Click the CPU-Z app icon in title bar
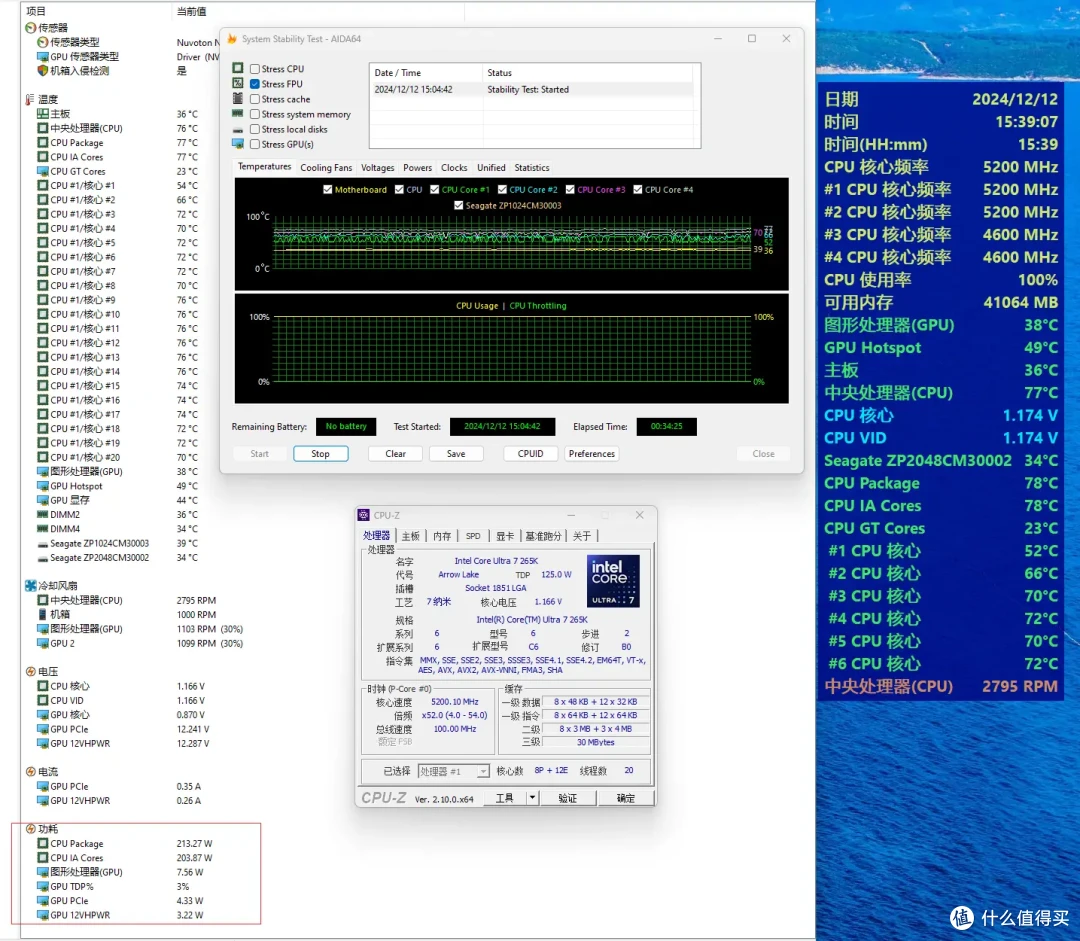The width and height of the screenshot is (1080, 941). pos(364,515)
